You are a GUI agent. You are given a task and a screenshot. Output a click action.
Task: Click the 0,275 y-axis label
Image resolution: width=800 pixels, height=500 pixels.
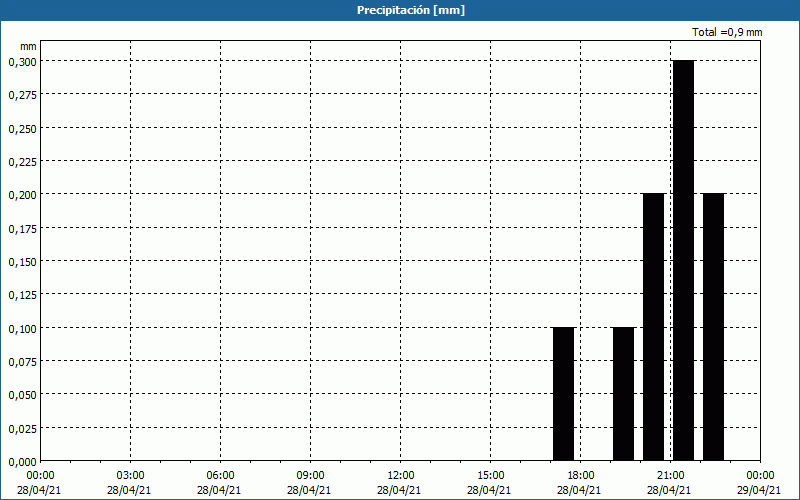22,95
